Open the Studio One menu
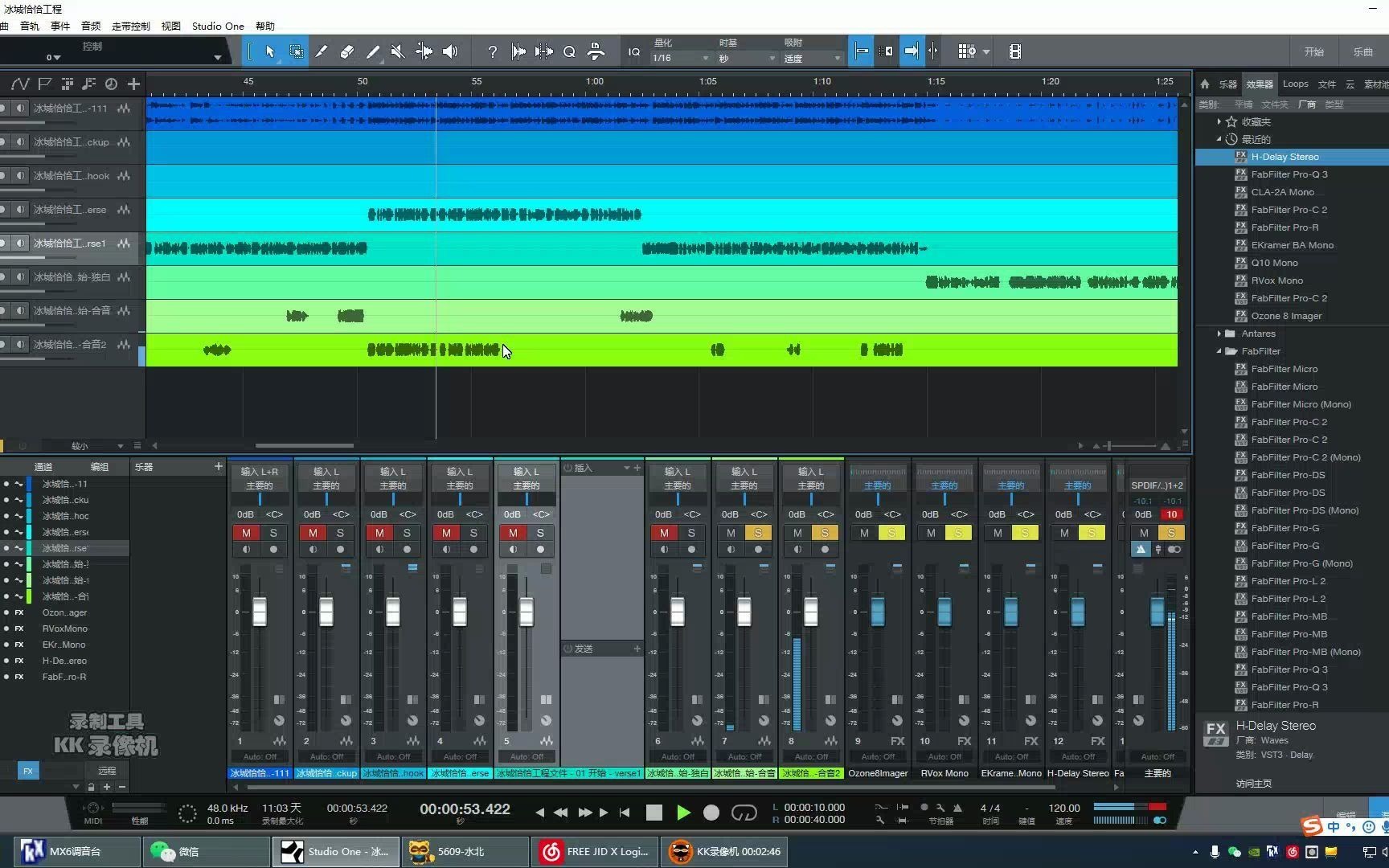The height and width of the screenshot is (868, 1389). 218,26
